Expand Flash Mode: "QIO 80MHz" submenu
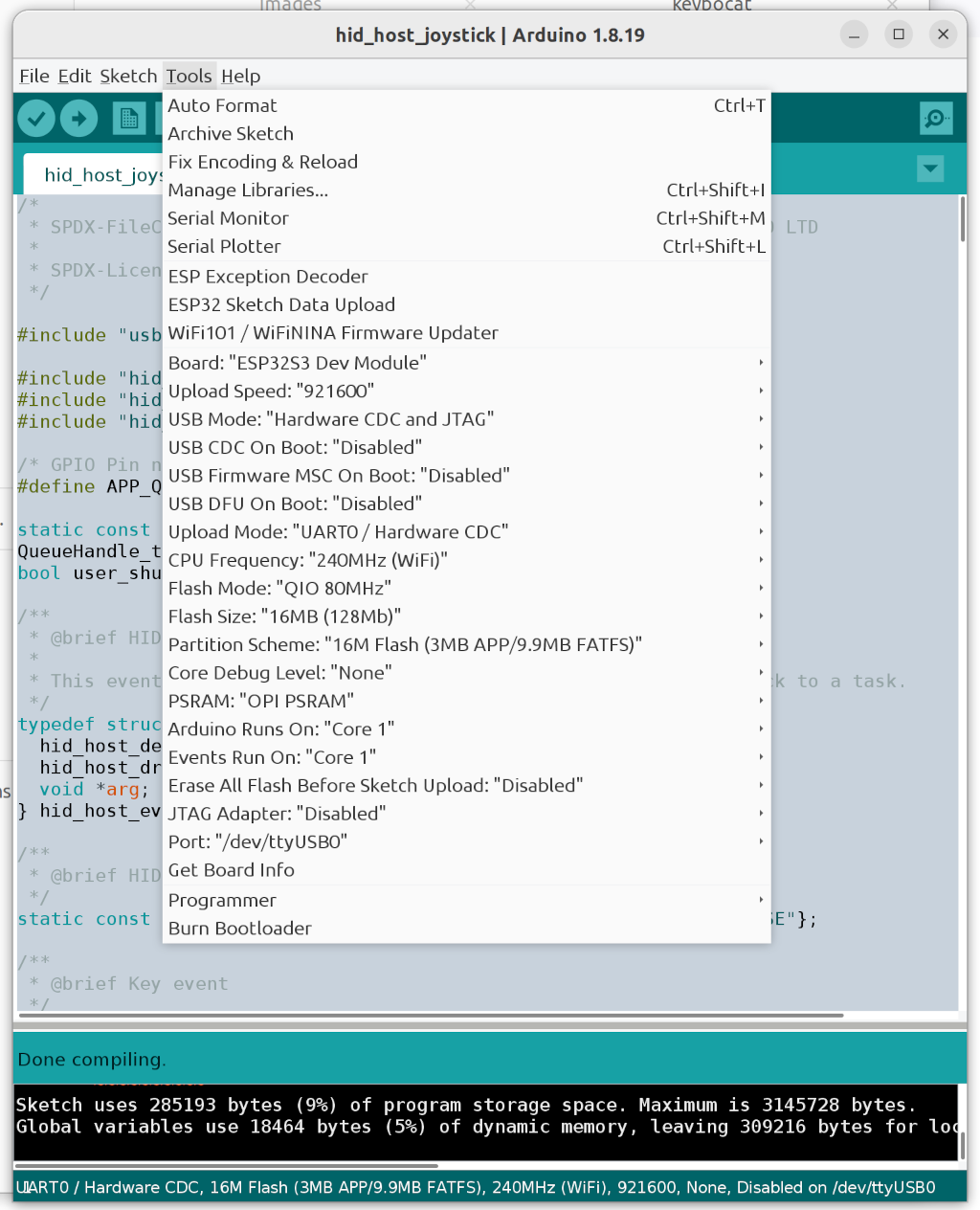 [x=467, y=588]
